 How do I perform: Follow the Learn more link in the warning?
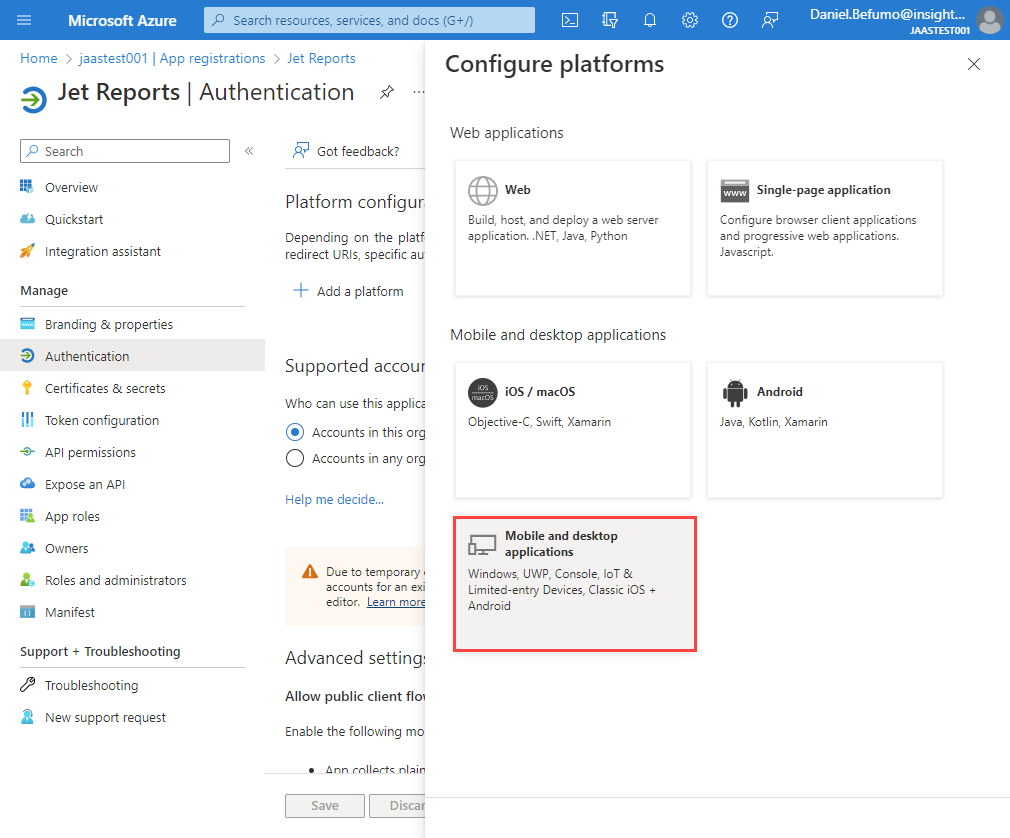coord(395,602)
